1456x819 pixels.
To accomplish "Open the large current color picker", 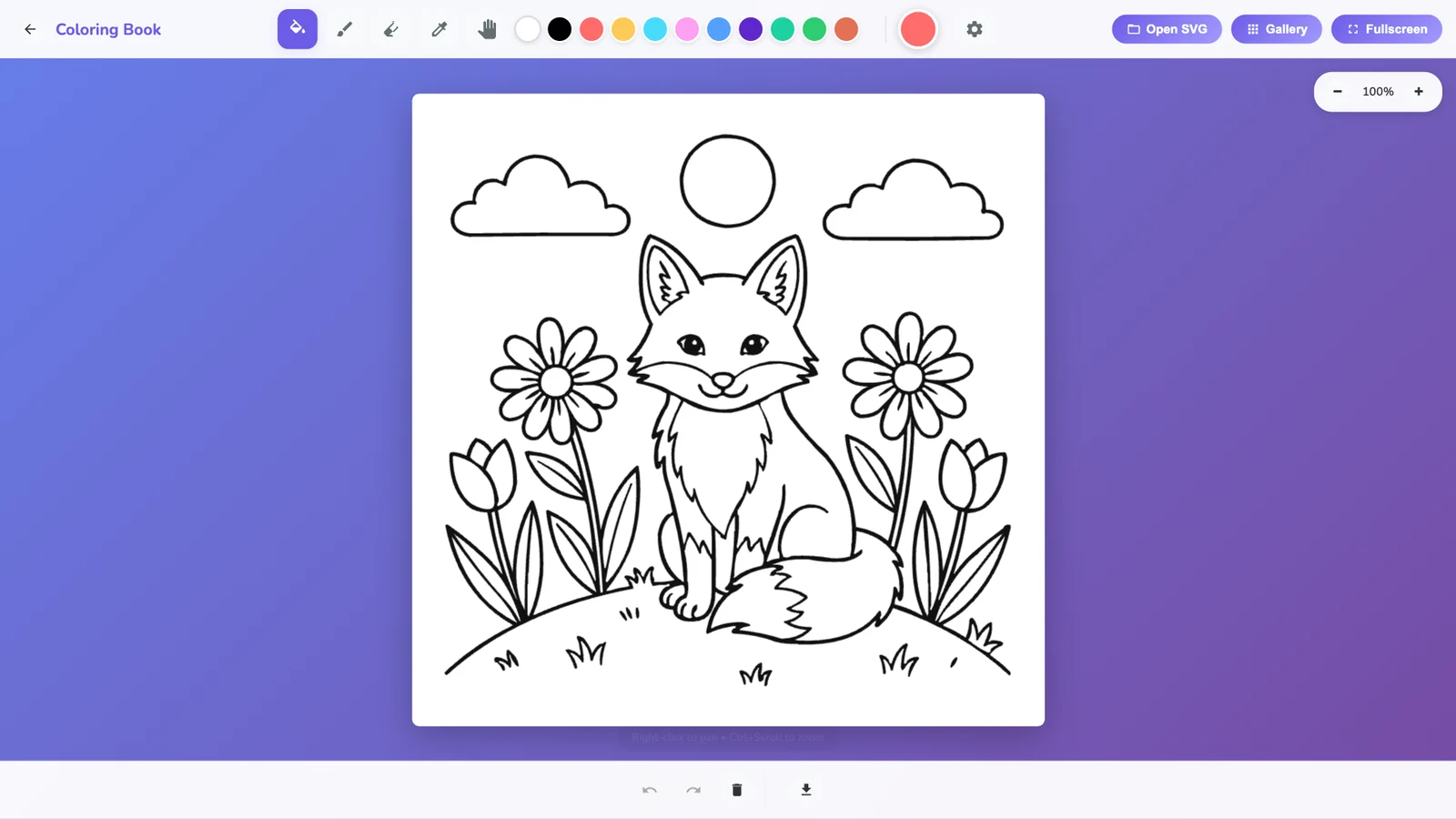I will pos(918,29).
